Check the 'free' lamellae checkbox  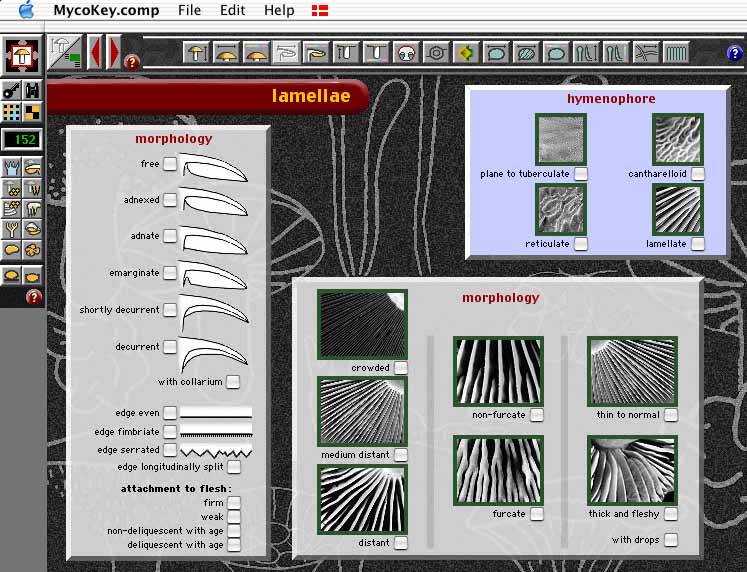point(171,164)
